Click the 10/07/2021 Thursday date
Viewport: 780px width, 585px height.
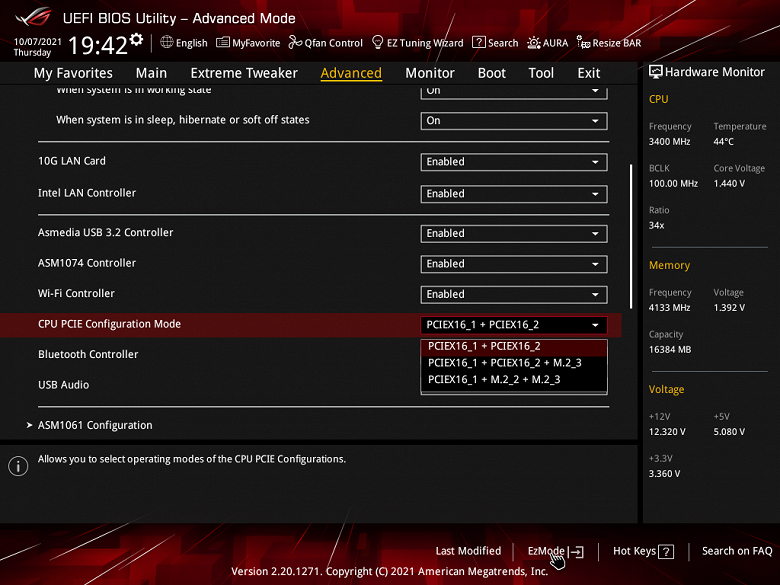[x=37, y=47]
